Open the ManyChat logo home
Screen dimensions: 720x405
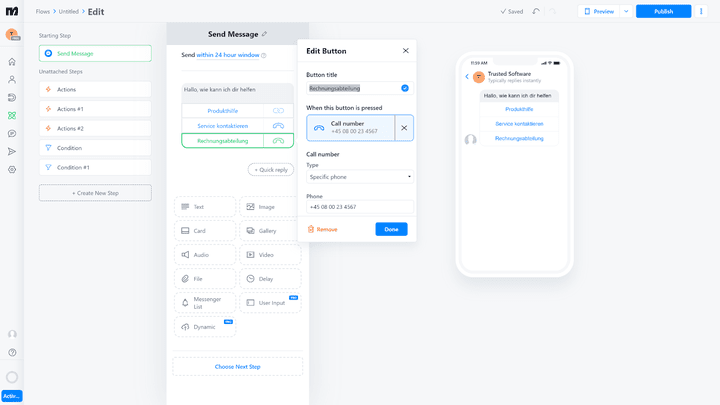pyautogui.click(x=12, y=11)
